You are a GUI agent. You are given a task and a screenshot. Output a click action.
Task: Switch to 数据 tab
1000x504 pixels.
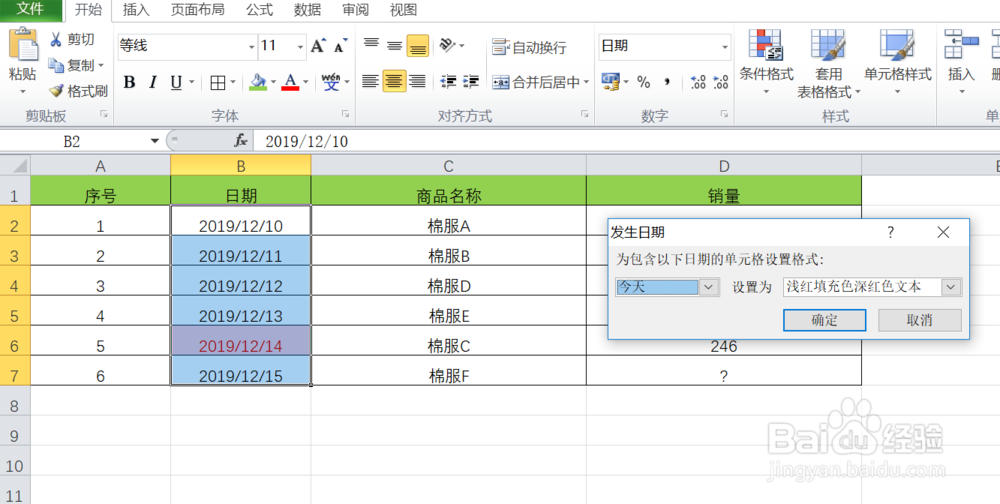pyautogui.click(x=307, y=10)
